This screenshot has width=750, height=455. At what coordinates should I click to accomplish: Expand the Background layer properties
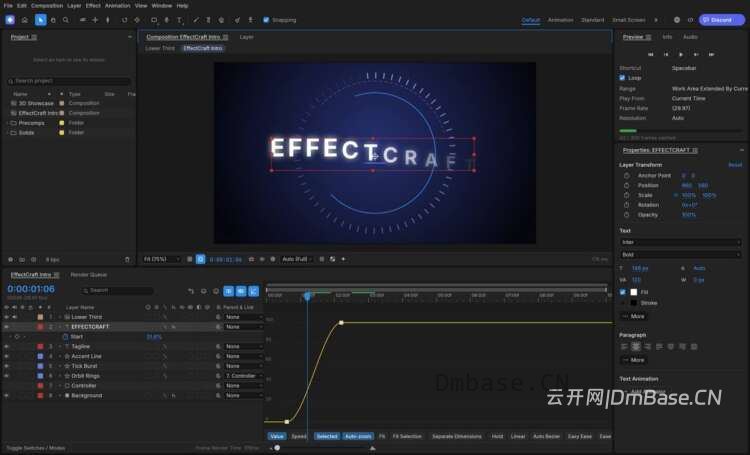coord(60,396)
